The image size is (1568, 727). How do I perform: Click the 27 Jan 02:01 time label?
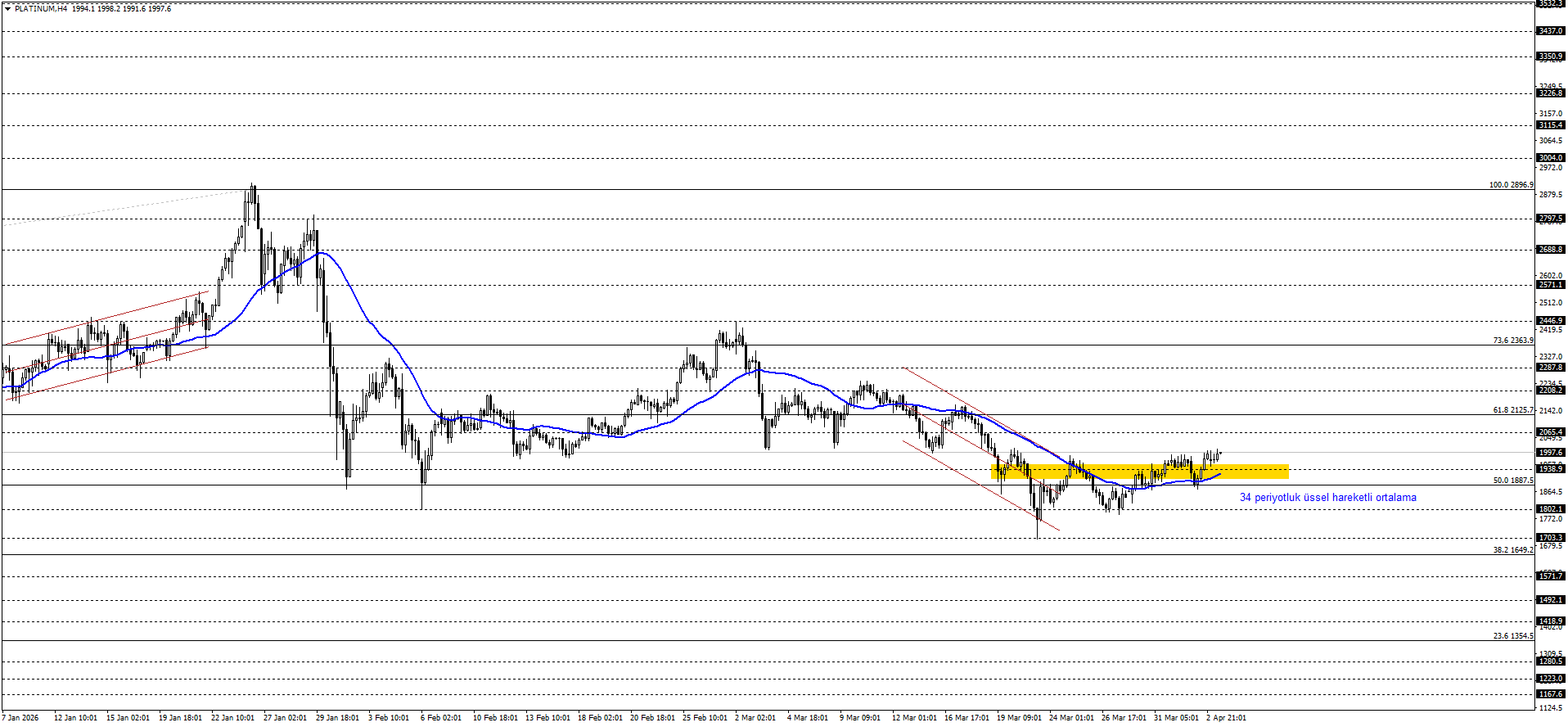pyautogui.click(x=285, y=718)
